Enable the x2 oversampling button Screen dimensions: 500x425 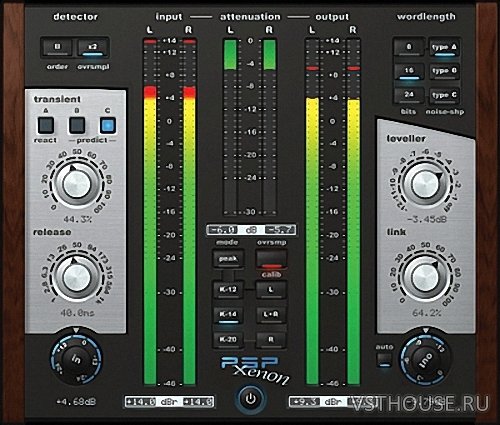click(92, 48)
